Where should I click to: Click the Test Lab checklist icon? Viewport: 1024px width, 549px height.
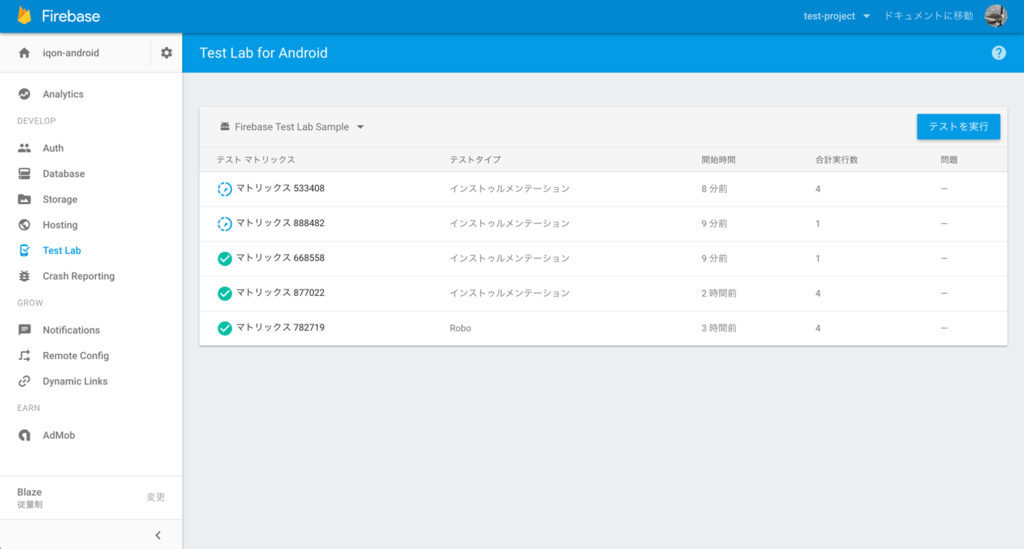point(24,250)
